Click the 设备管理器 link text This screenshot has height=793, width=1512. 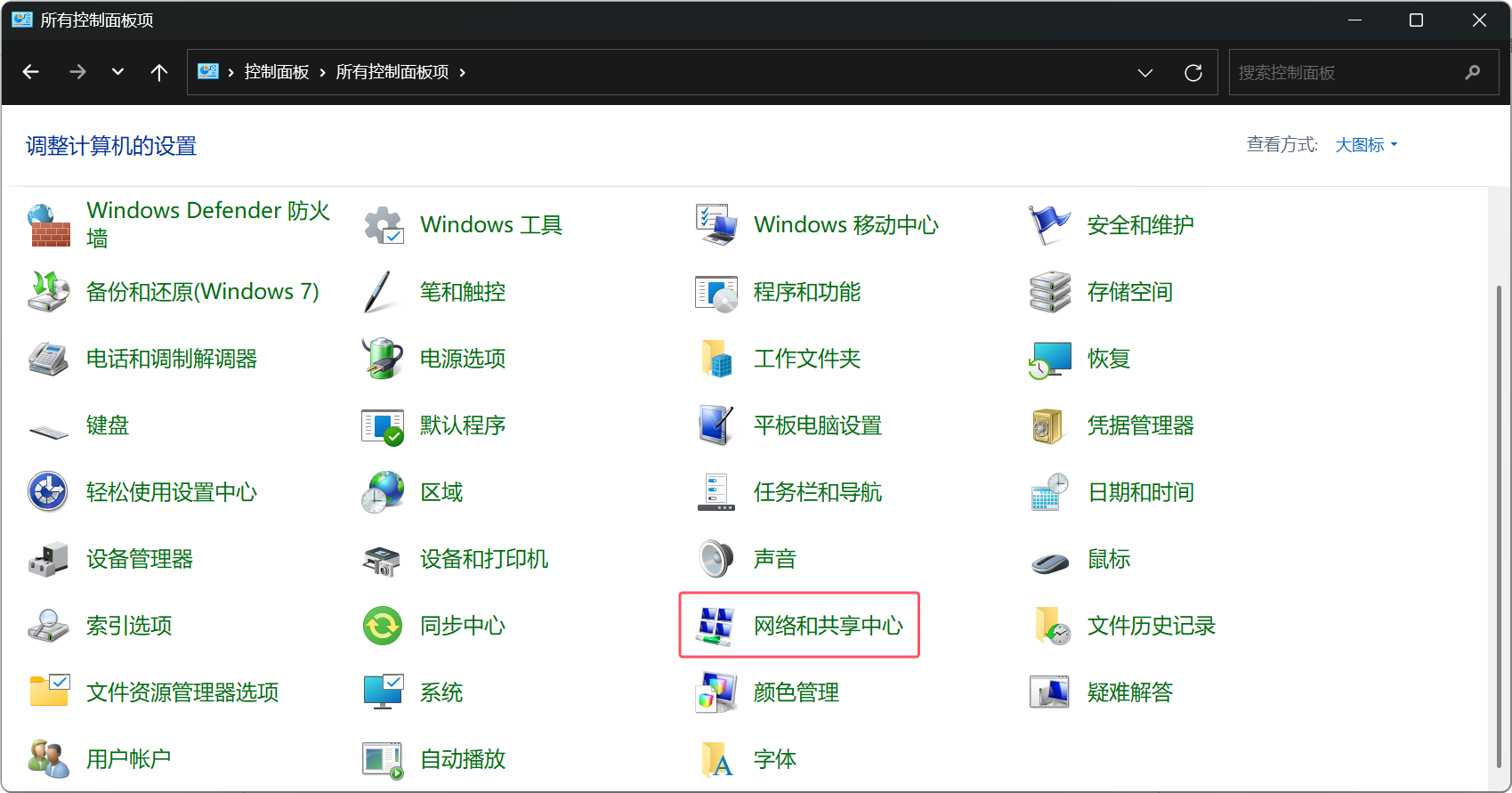point(140,559)
